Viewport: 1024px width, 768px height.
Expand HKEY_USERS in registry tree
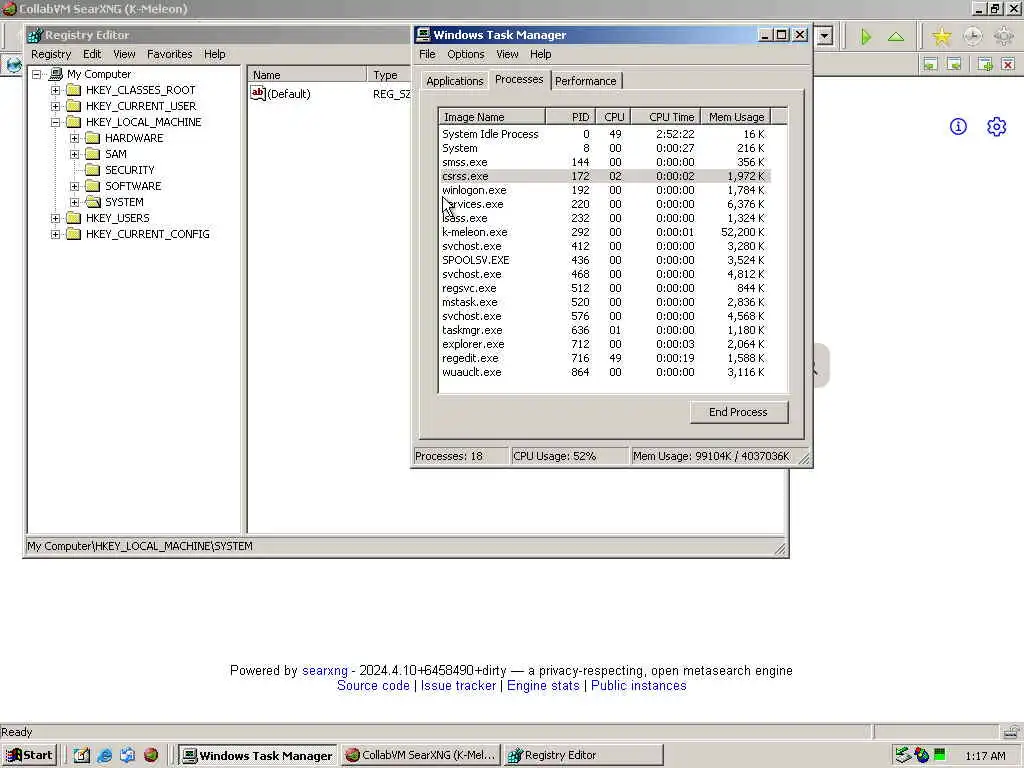pyautogui.click(x=56, y=218)
